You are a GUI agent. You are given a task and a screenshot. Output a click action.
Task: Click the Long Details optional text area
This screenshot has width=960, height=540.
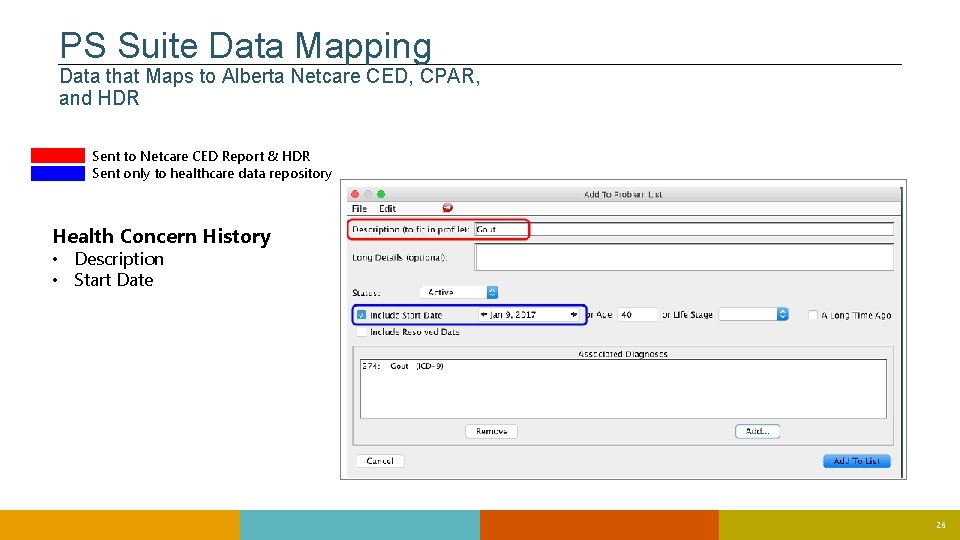click(x=684, y=257)
